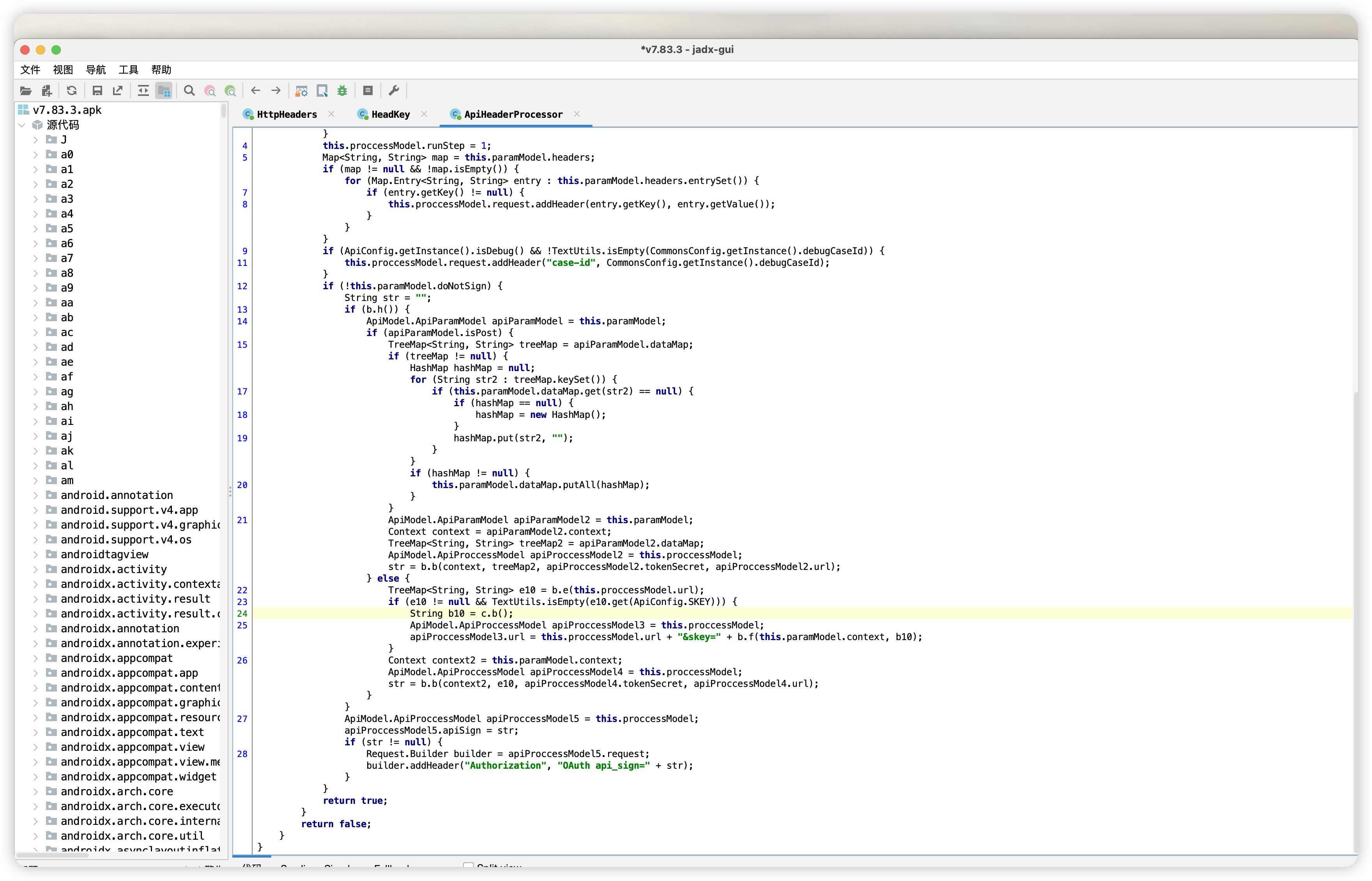Screen dimensions: 1372x881
Task: Open text search with the magnifier icon
Action: (x=189, y=90)
